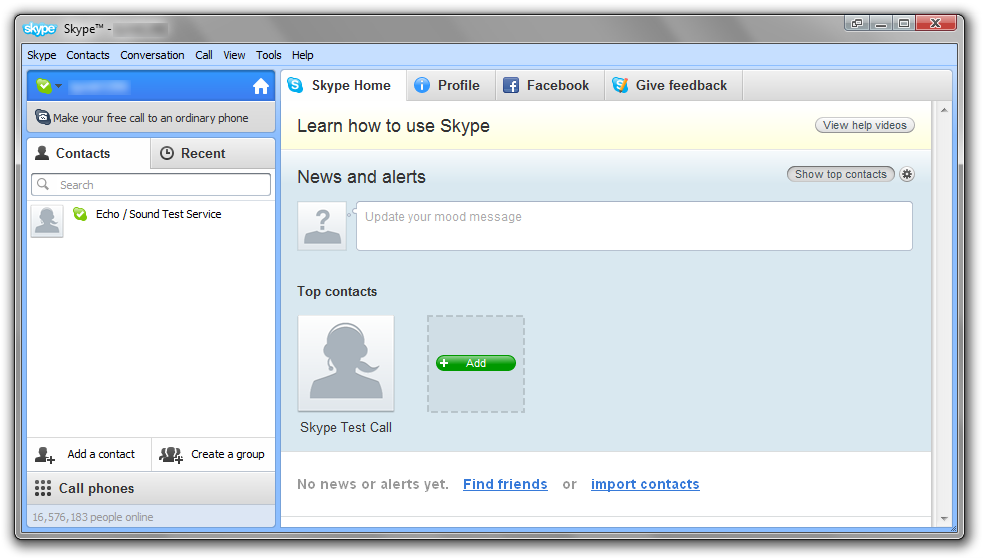Follow the Find friends link

(x=505, y=484)
